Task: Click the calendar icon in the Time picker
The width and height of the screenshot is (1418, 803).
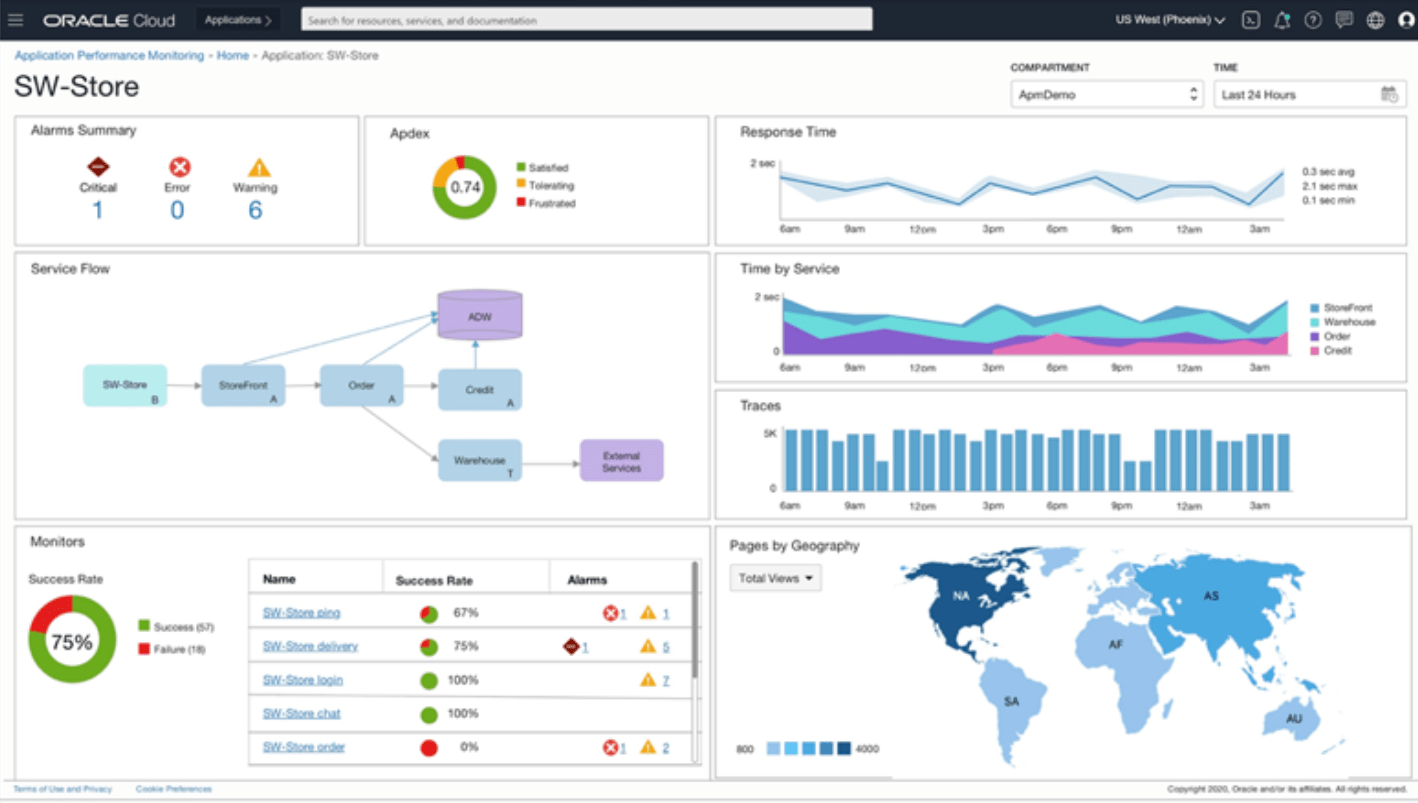Action: click(x=1390, y=93)
